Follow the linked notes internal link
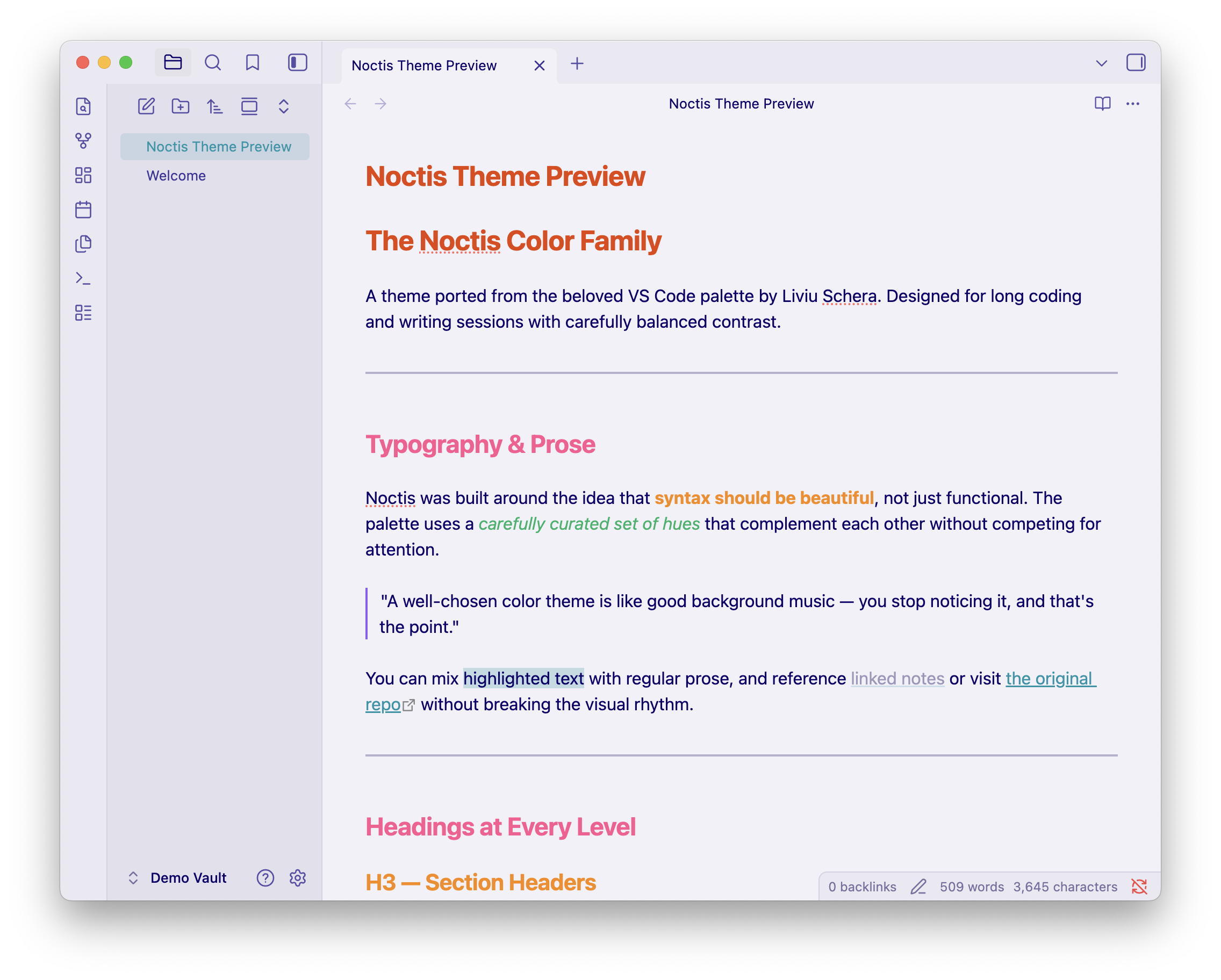The image size is (1221, 980). pos(897,678)
